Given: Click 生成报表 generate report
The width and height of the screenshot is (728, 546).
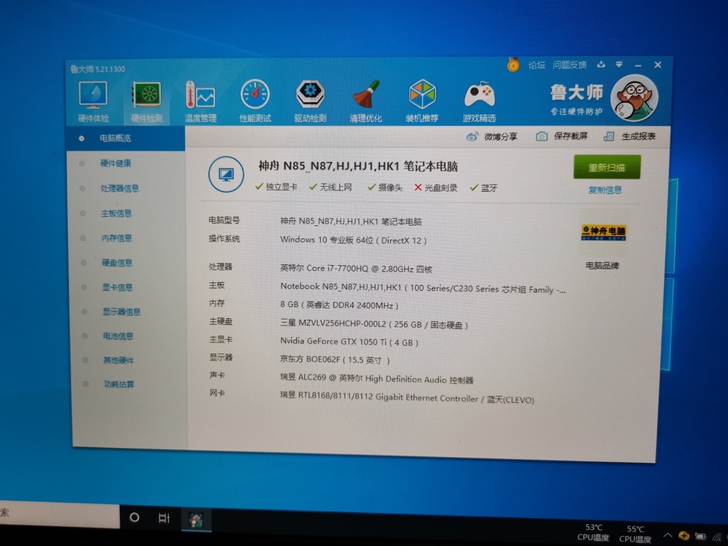Looking at the screenshot, I should tap(630, 136).
